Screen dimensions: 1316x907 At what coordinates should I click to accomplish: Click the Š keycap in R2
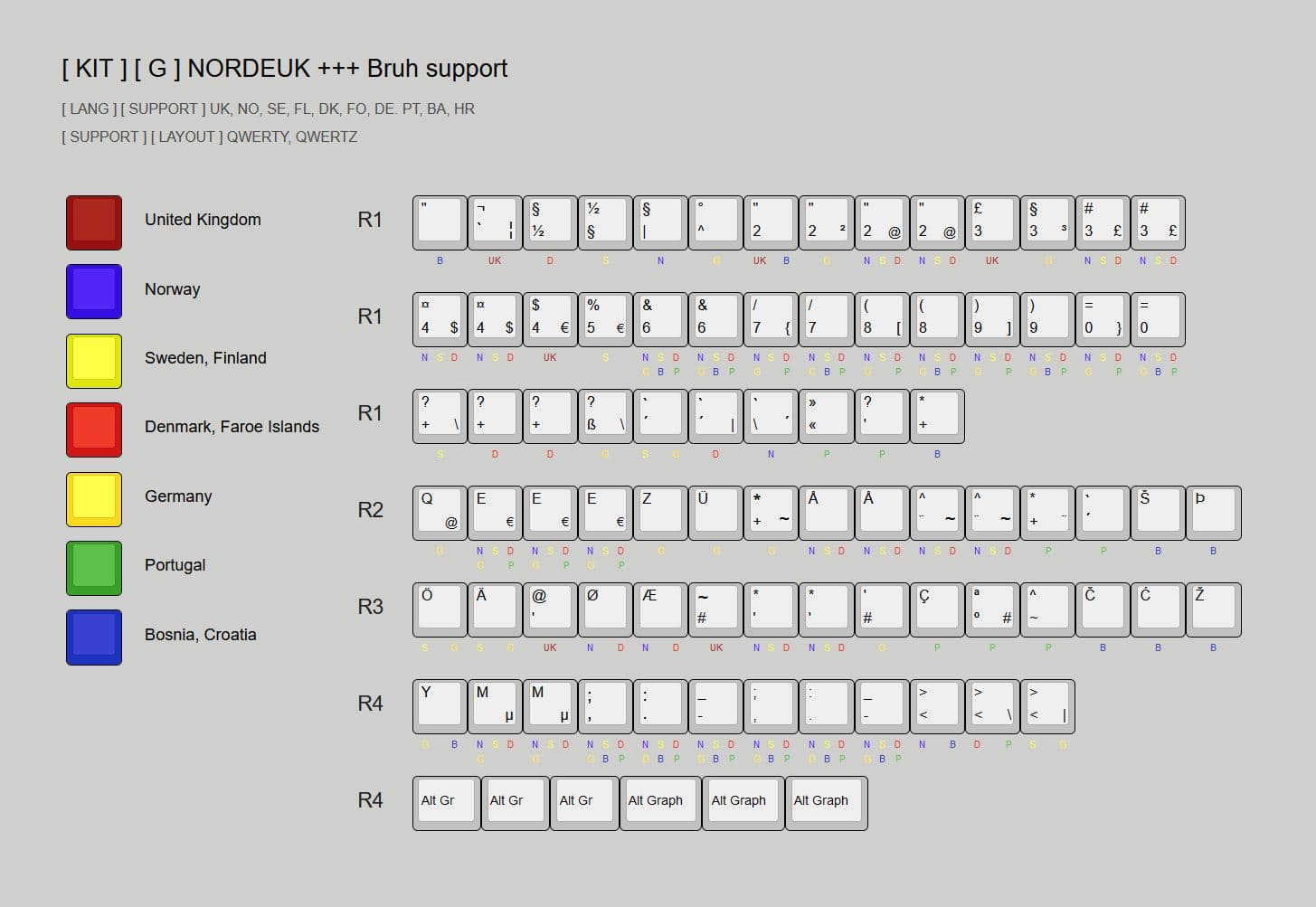click(1158, 511)
